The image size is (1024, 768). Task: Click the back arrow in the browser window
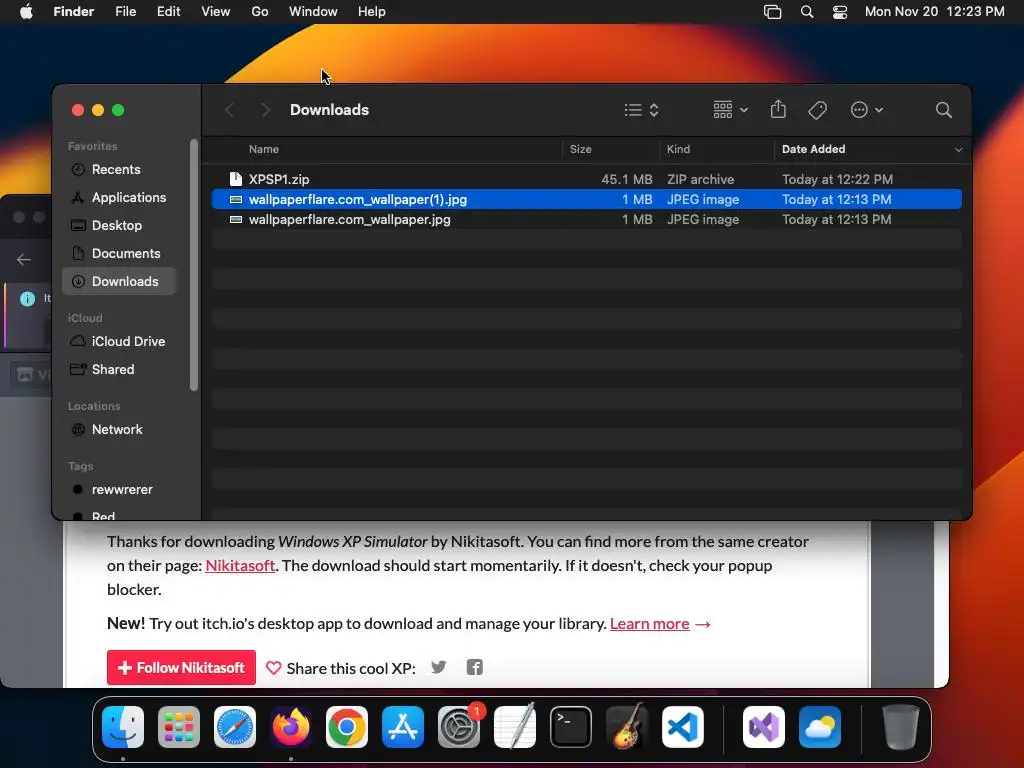(24, 260)
